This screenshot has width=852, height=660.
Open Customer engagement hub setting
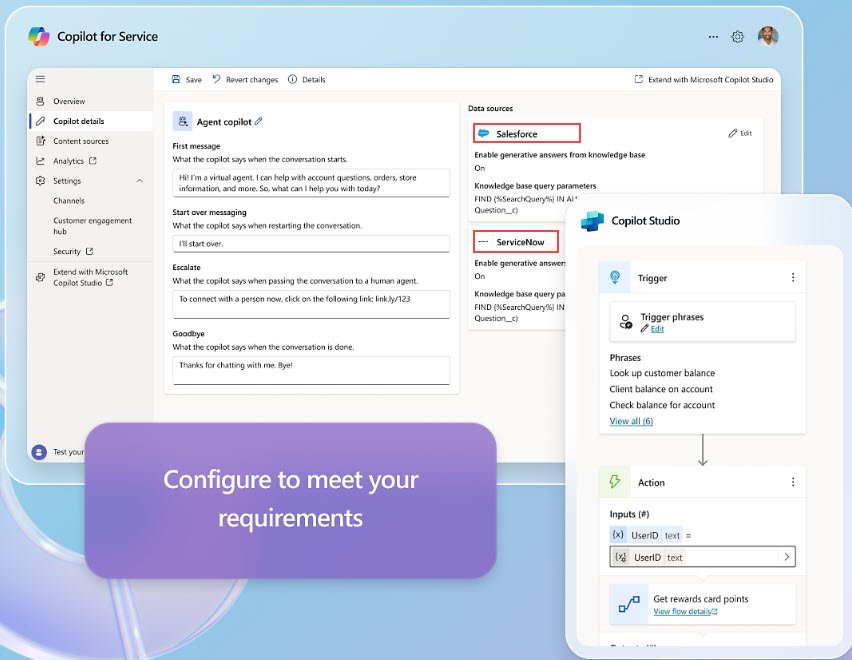click(x=92, y=226)
